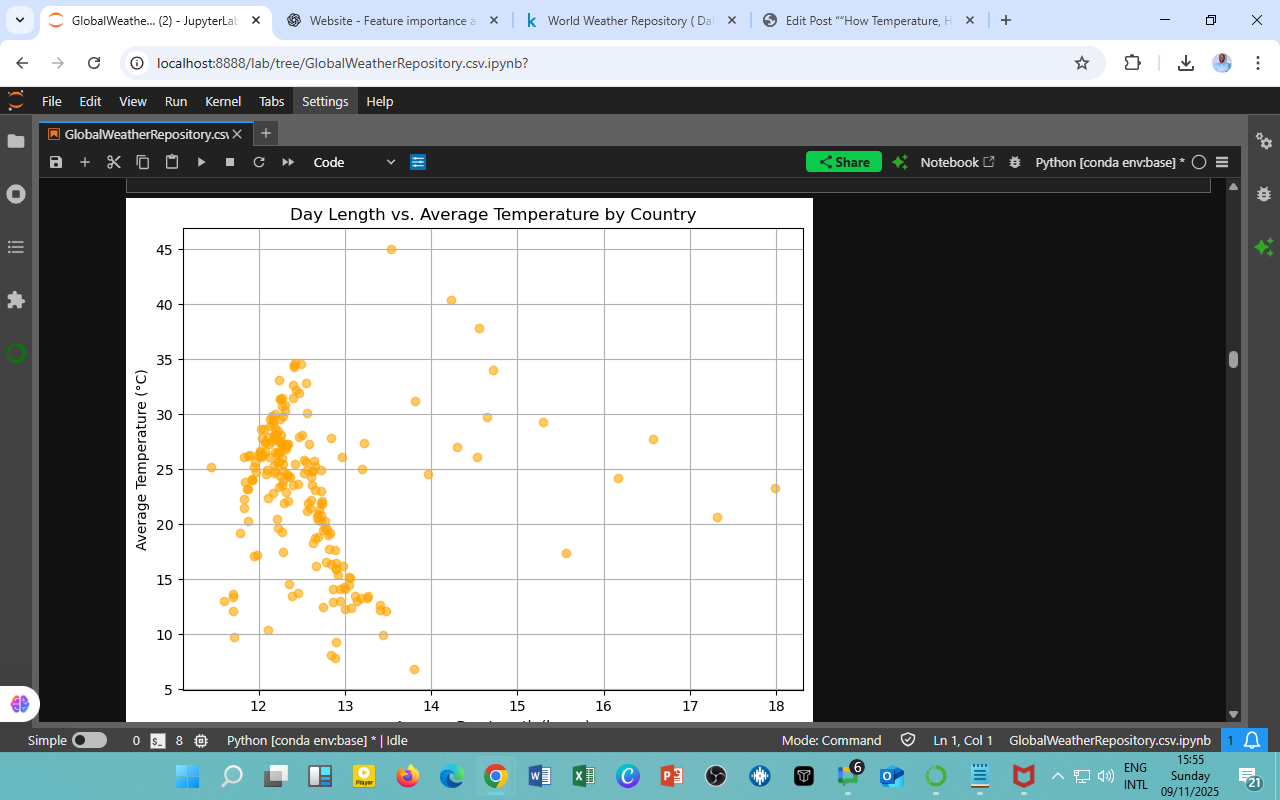1280x800 pixels.
Task: Enable the debugger bug icon in toolbar
Action: (x=1015, y=162)
